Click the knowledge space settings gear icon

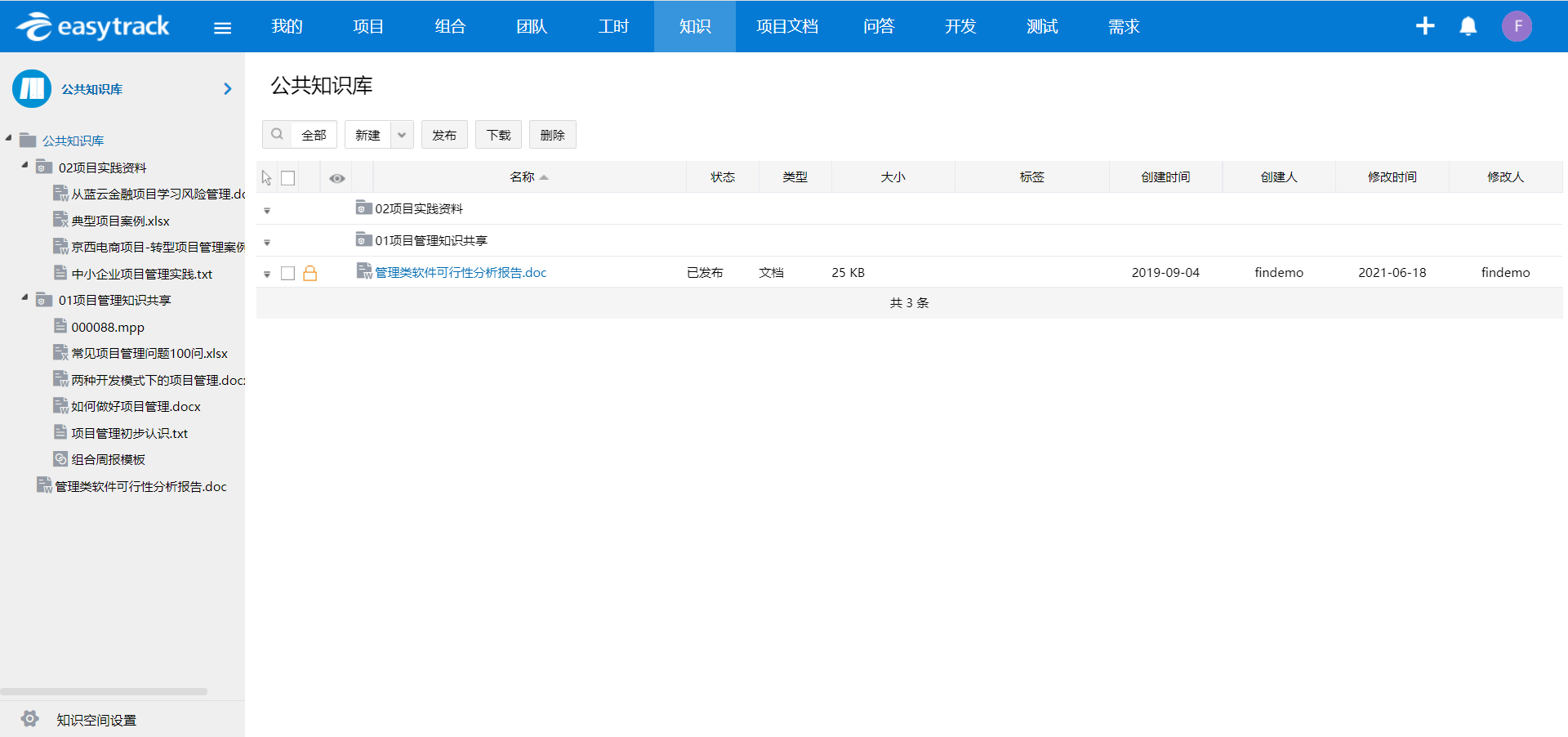(x=30, y=719)
